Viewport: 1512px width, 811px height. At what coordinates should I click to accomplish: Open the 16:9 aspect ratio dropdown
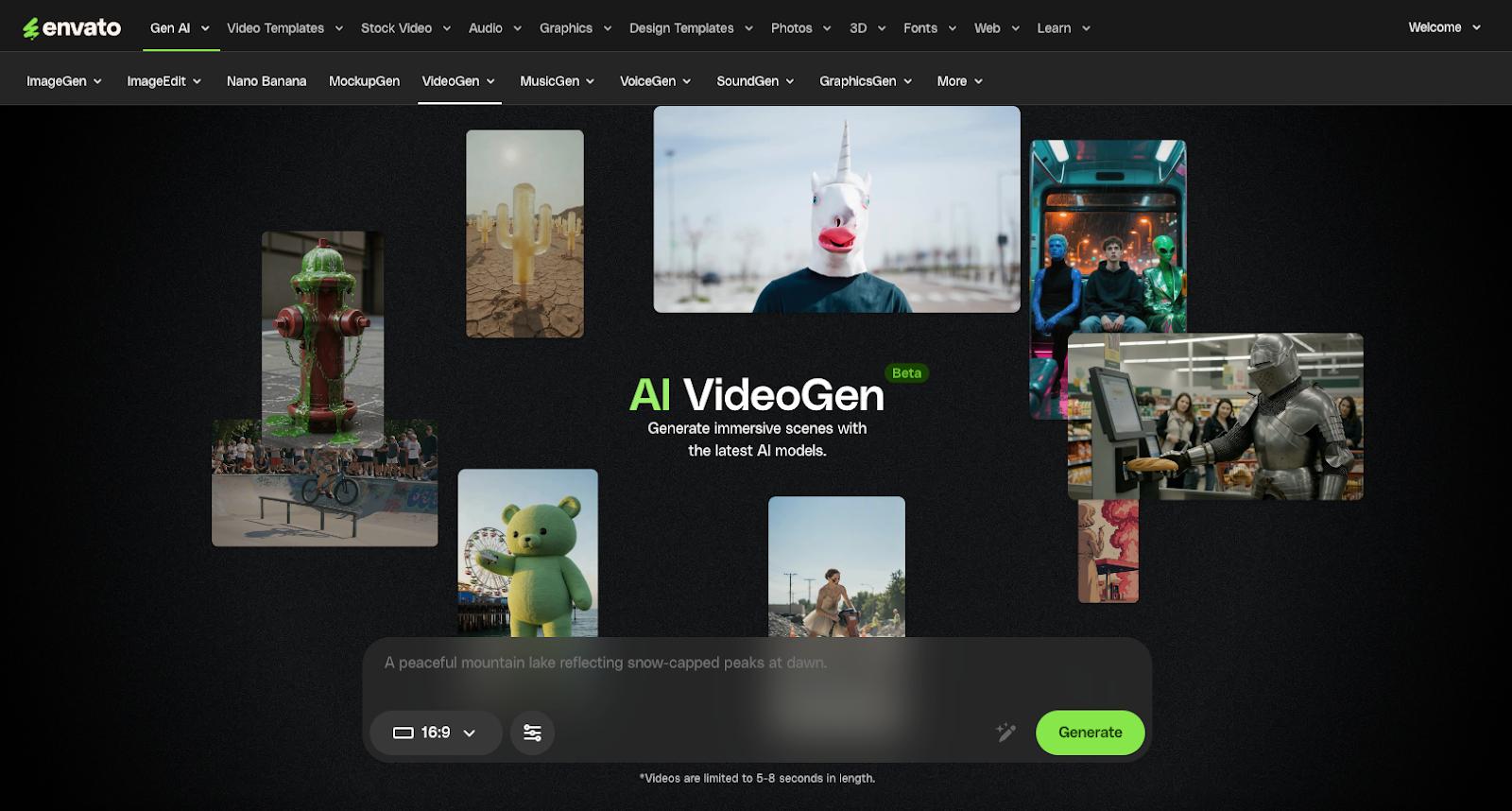click(x=436, y=733)
